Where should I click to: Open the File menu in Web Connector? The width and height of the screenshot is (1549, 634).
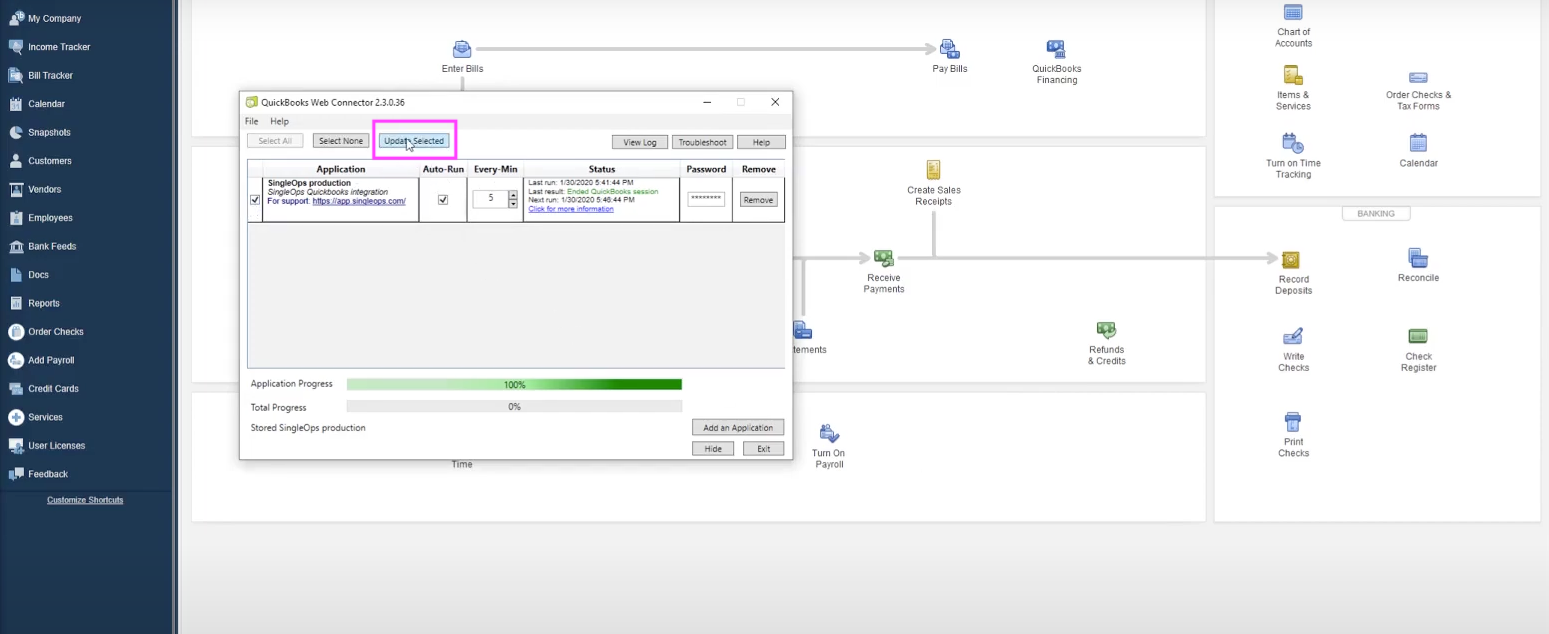coord(252,121)
